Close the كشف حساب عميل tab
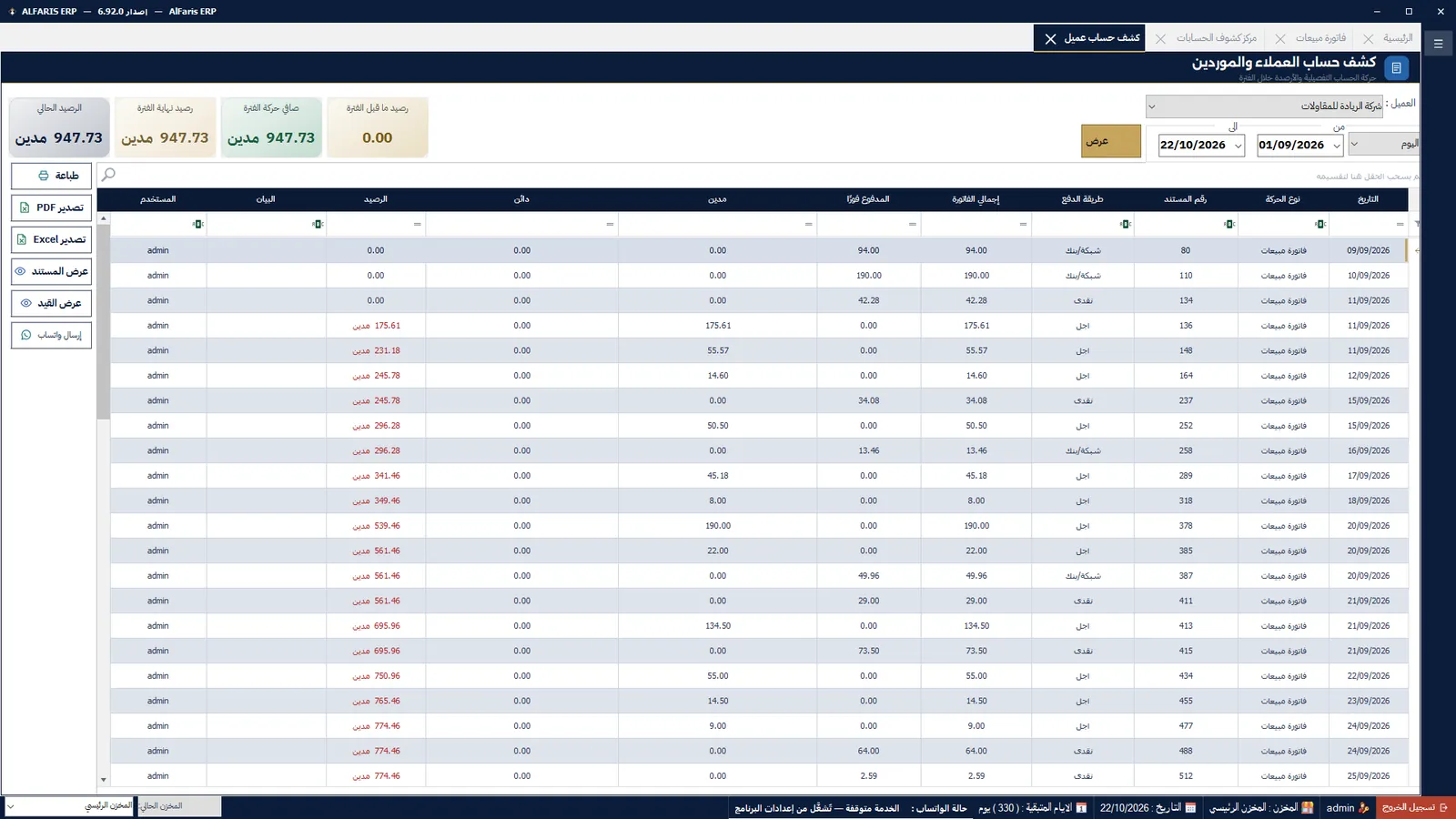1456x819 pixels. pyautogui.click(x=1050, y=39)
